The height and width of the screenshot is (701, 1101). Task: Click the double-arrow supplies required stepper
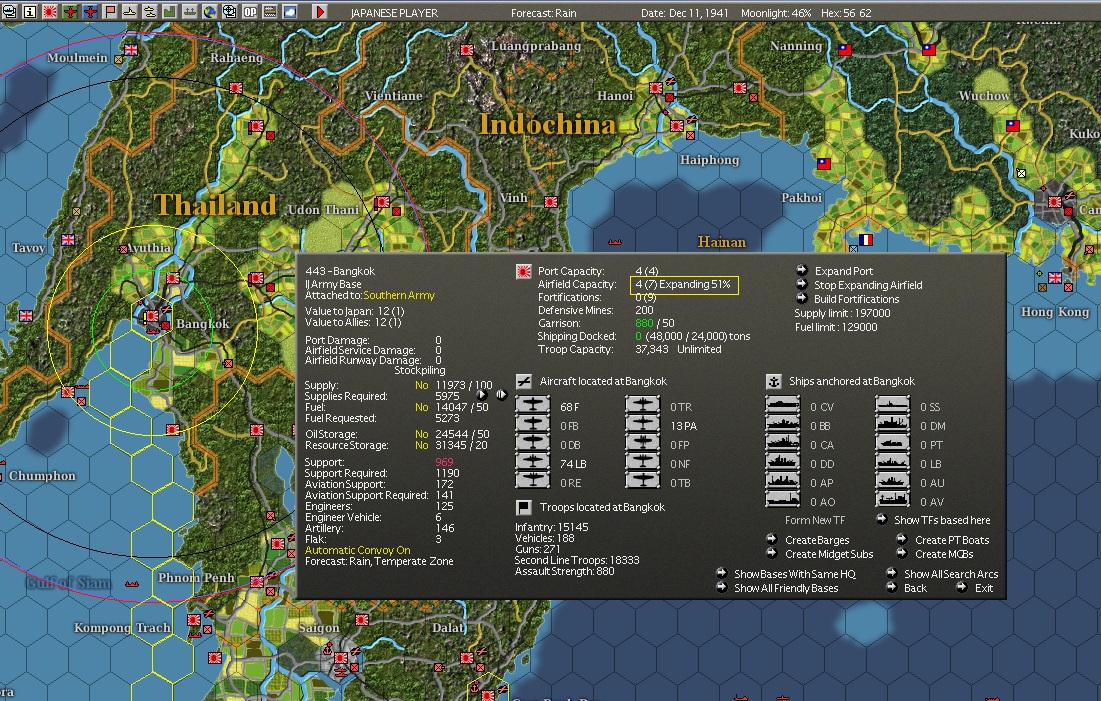[501, 395]
